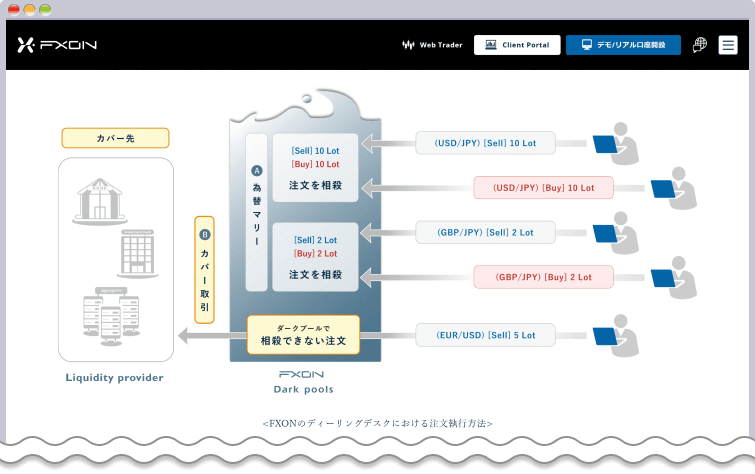
Task: Click the Sell 2 Lot netting box
Action: (315, 257)
